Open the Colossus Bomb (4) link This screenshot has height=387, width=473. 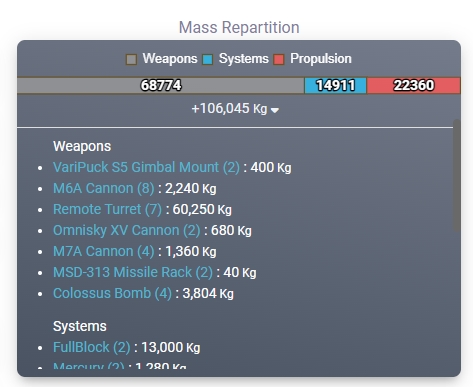point(112,293)
